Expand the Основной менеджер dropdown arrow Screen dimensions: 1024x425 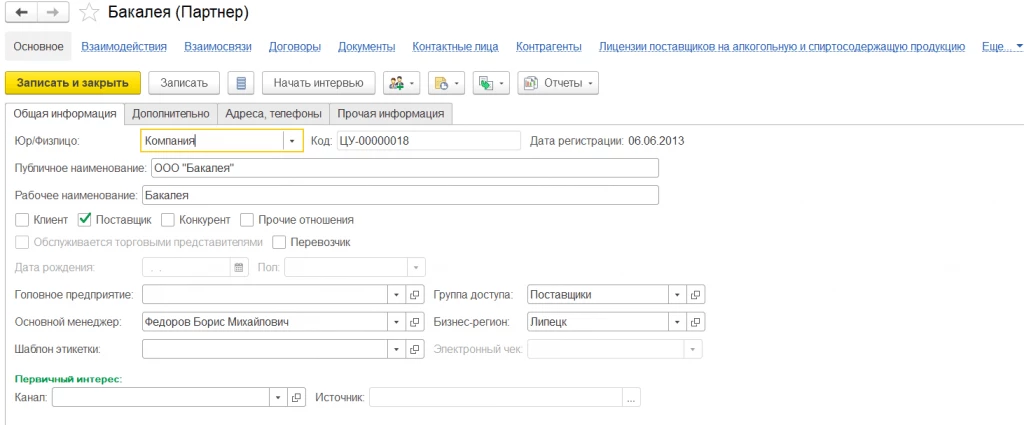[x=396, y=322]
